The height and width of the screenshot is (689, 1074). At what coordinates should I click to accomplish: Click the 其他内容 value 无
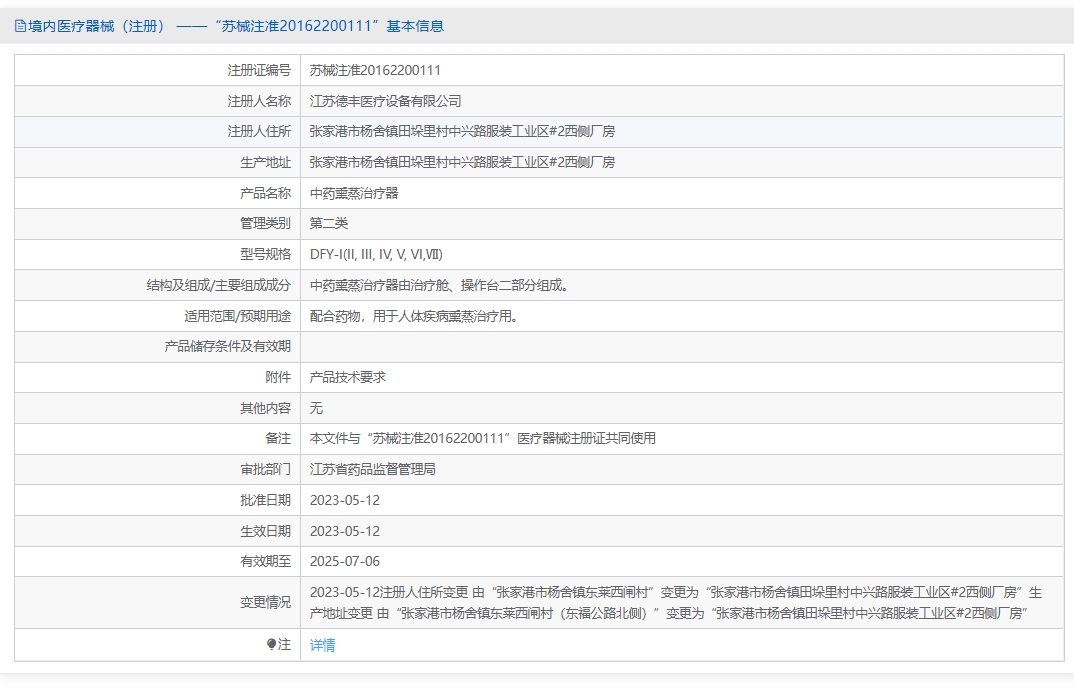316,408
